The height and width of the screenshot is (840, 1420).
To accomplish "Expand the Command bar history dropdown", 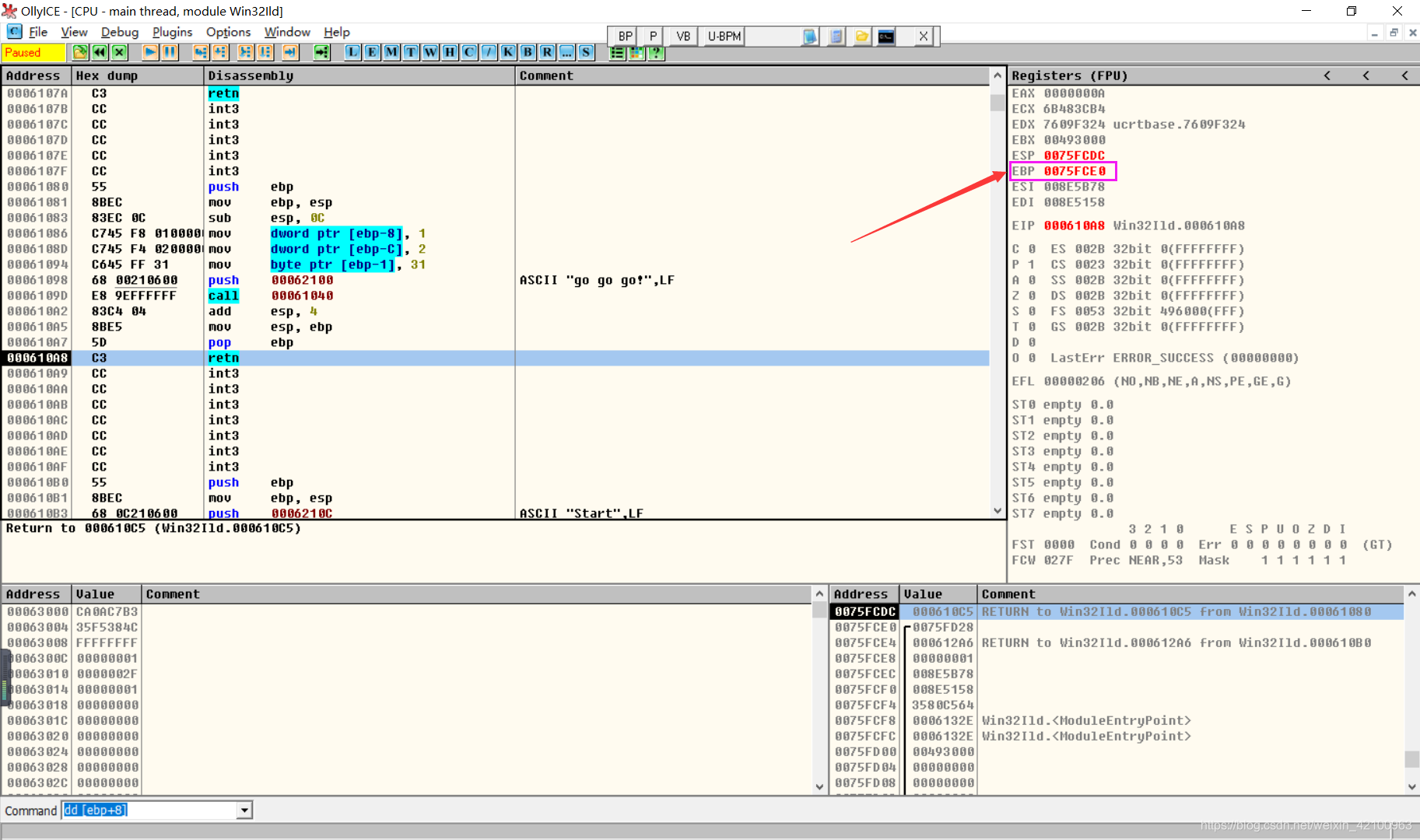I will point(244,810).
